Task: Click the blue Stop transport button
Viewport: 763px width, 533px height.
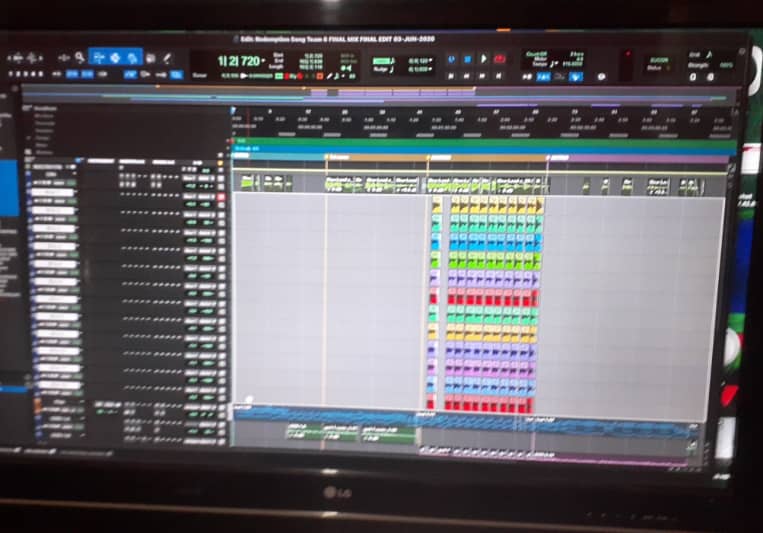Action: click(x=467, y=59)
